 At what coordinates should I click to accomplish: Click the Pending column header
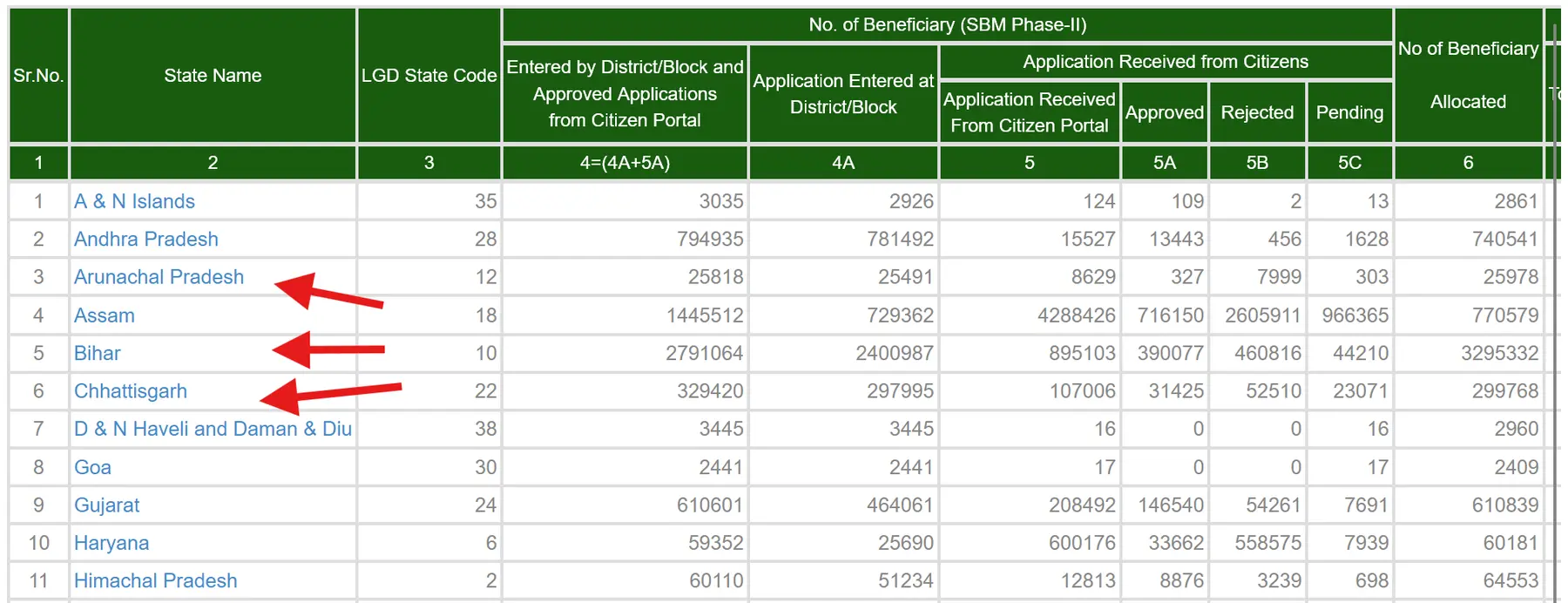click(1349, 112)
